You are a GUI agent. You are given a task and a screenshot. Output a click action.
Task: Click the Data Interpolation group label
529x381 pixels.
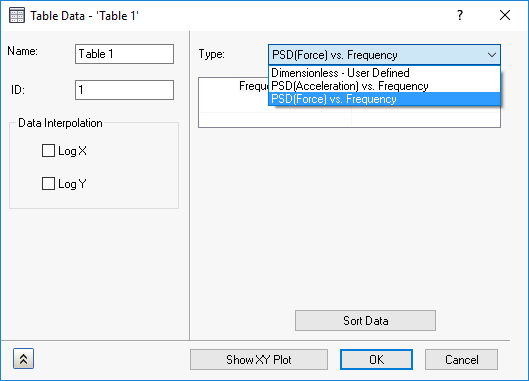coord(60,123)
